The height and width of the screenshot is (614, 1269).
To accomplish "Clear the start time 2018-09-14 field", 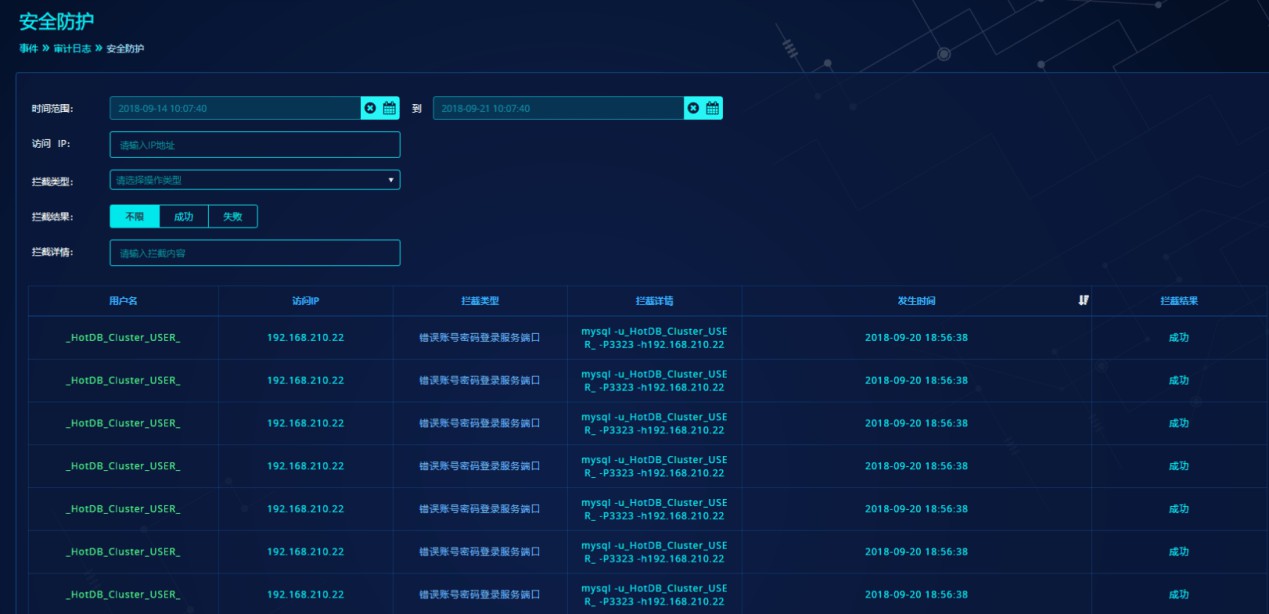I will (x=370, y=108).
